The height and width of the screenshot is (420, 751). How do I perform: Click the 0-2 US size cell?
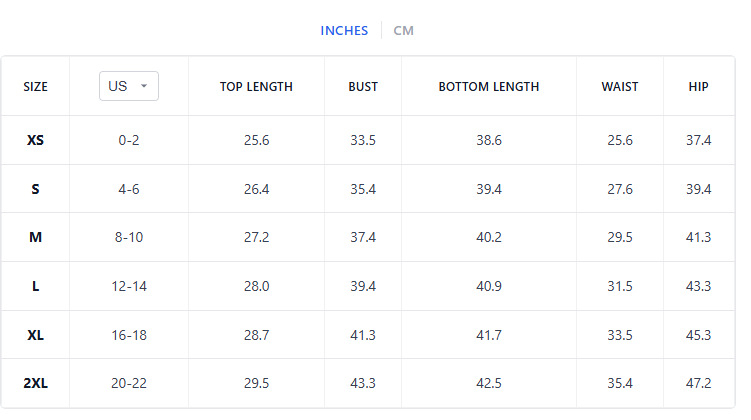tap(128, 140)
